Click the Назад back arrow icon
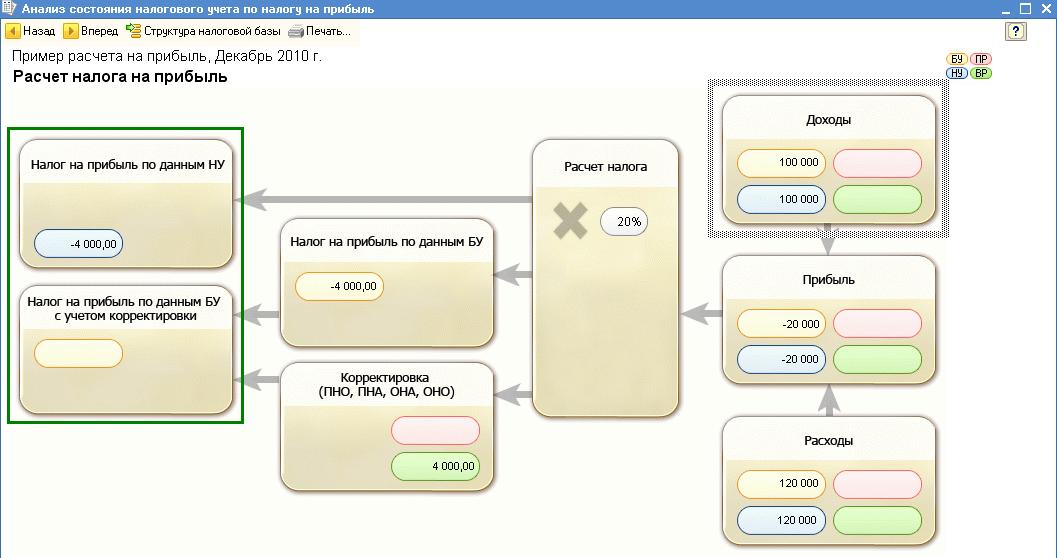Screen dimensions: 1057x558 13,31
